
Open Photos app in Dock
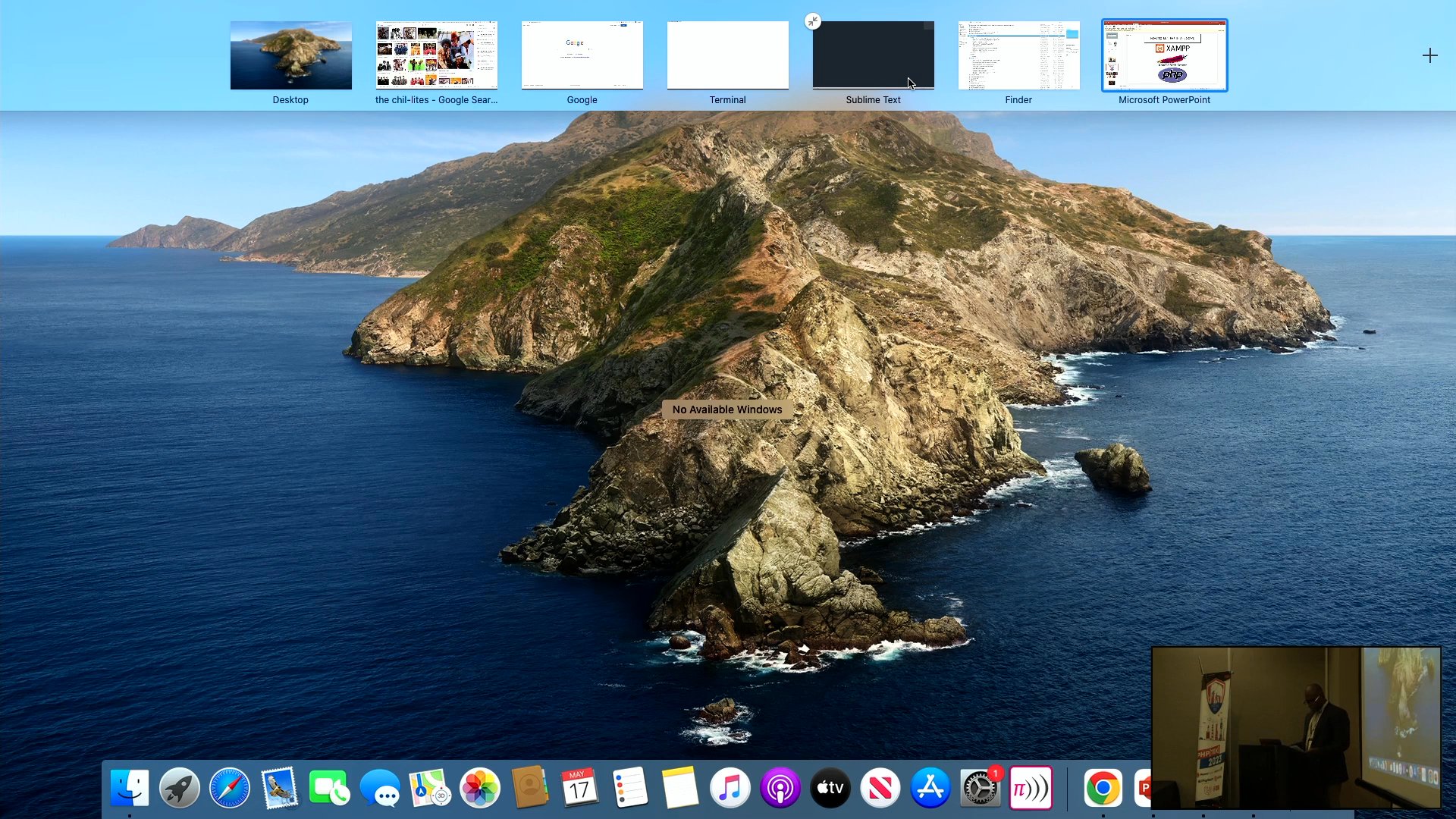coord(480,788)
